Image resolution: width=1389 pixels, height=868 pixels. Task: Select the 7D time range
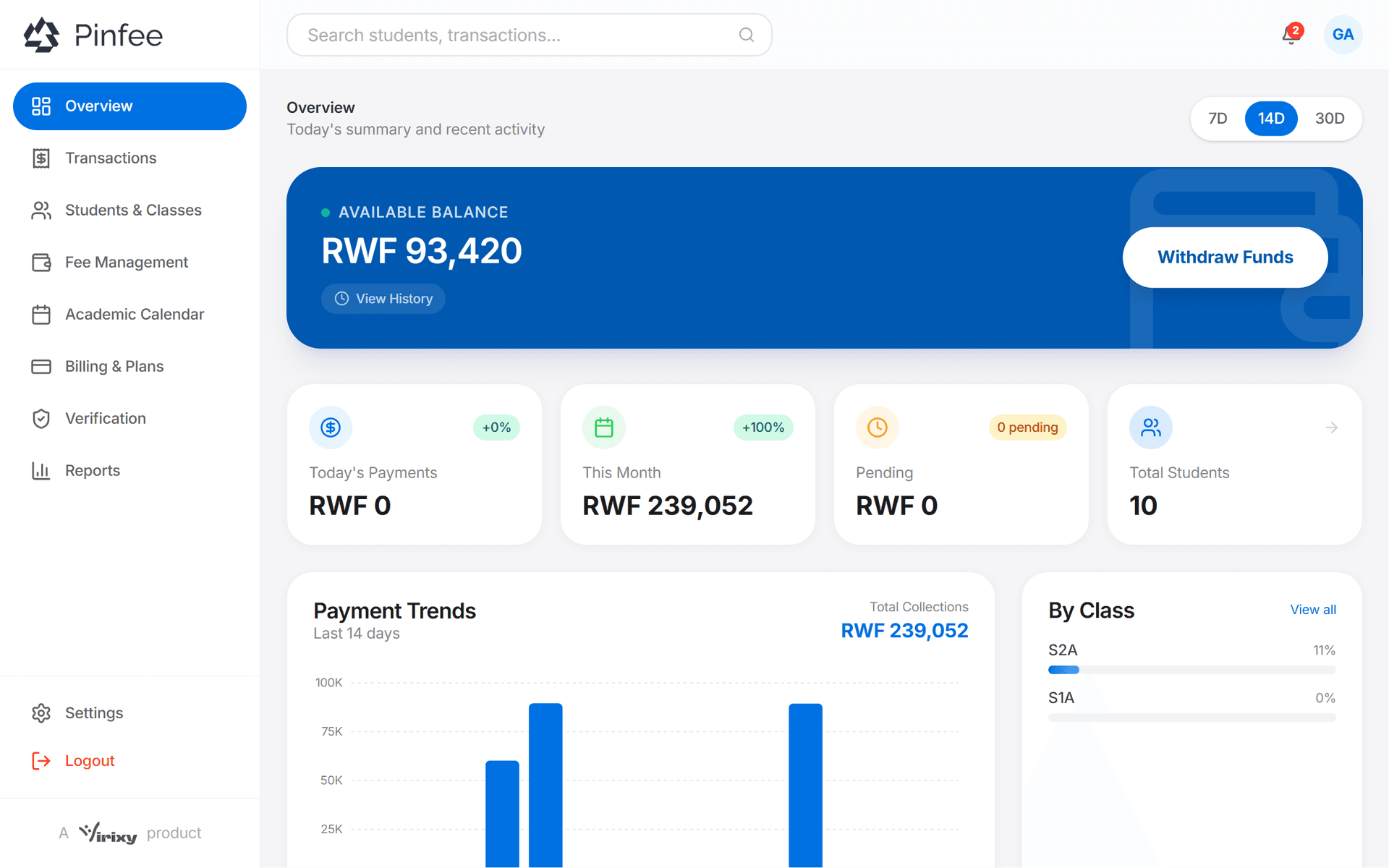(x=1218, y=119)
